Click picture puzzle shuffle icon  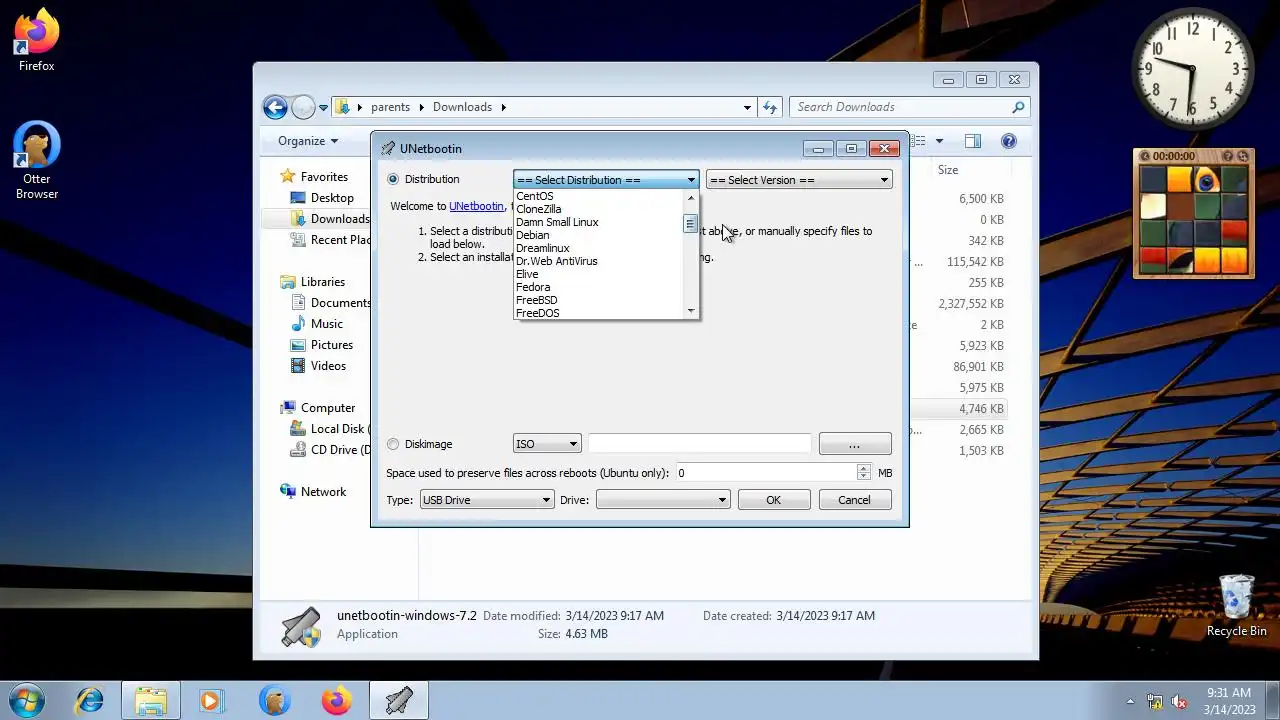[x=1243, y=156]
